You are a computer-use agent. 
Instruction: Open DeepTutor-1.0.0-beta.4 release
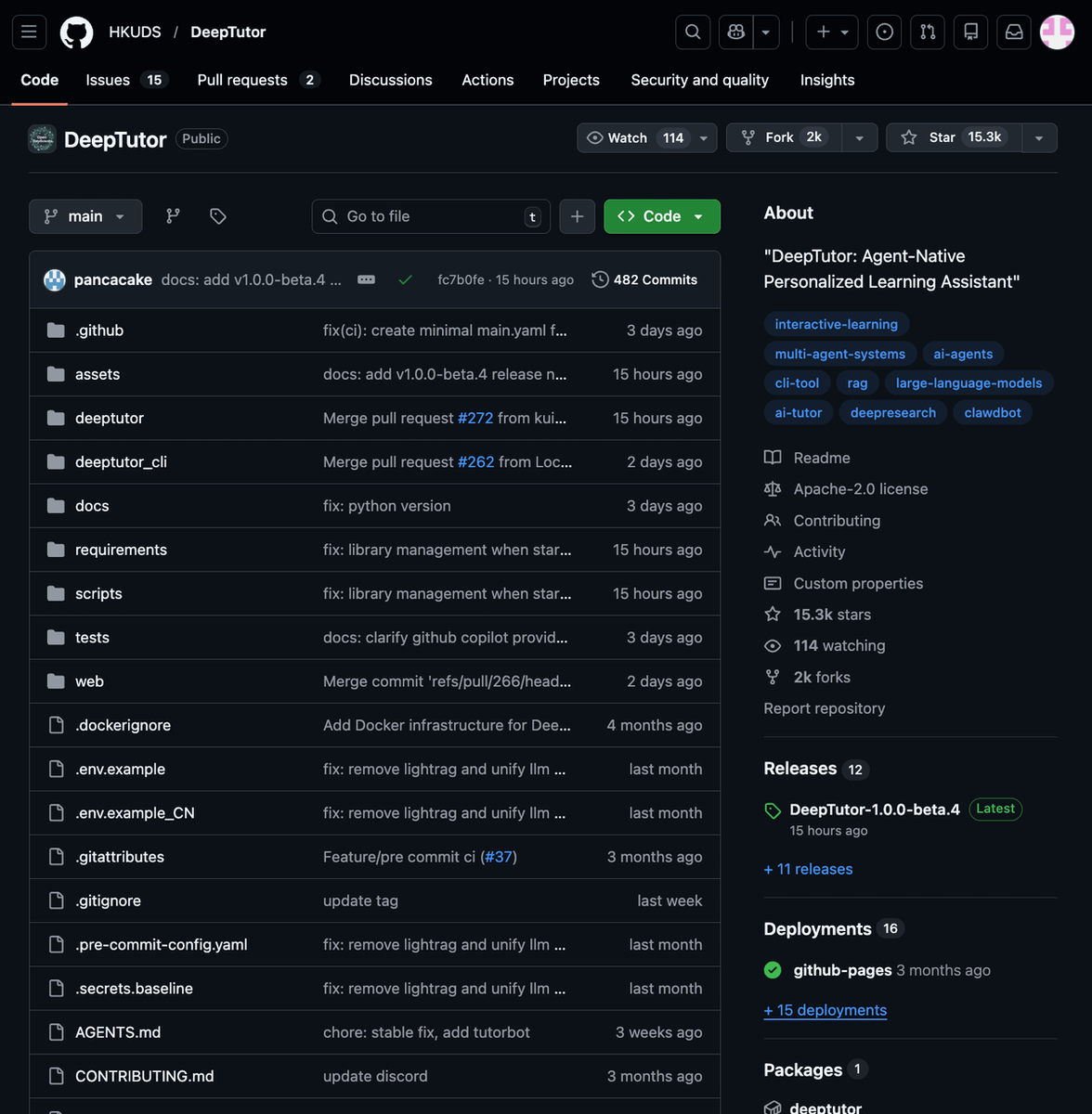pos(875,810)
